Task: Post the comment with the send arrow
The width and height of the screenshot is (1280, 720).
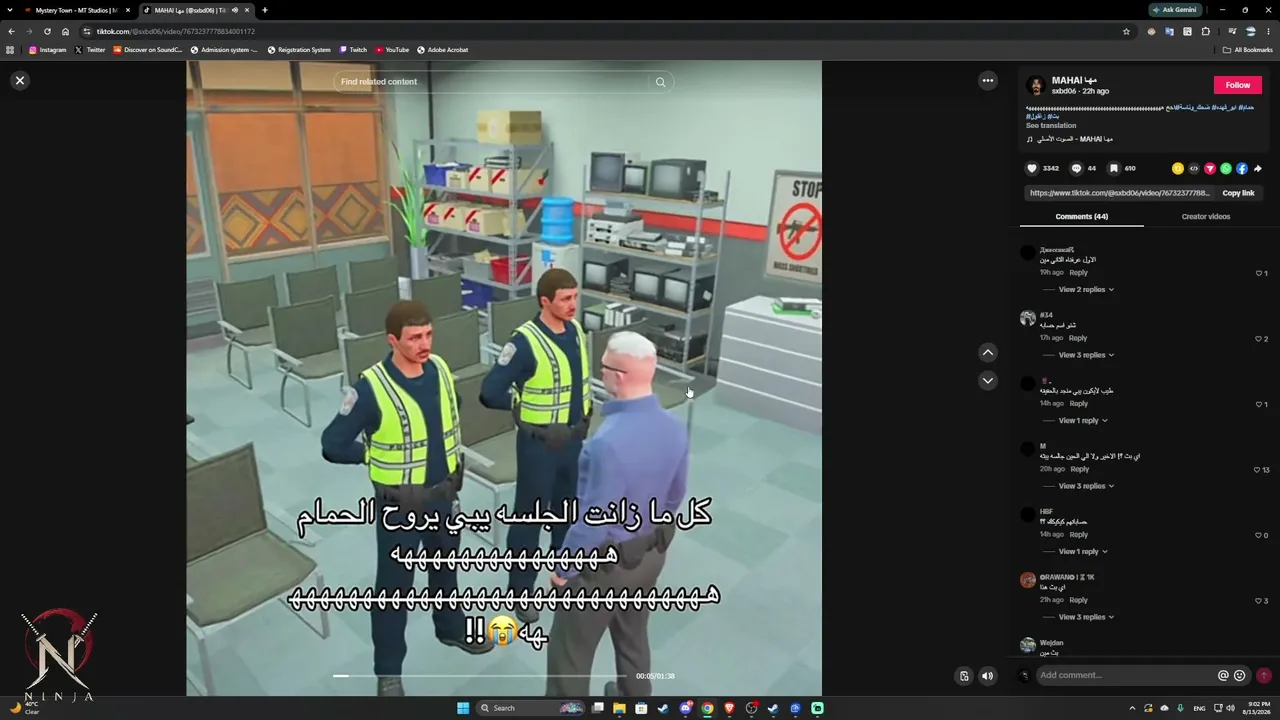Action: pos(1264,676)
